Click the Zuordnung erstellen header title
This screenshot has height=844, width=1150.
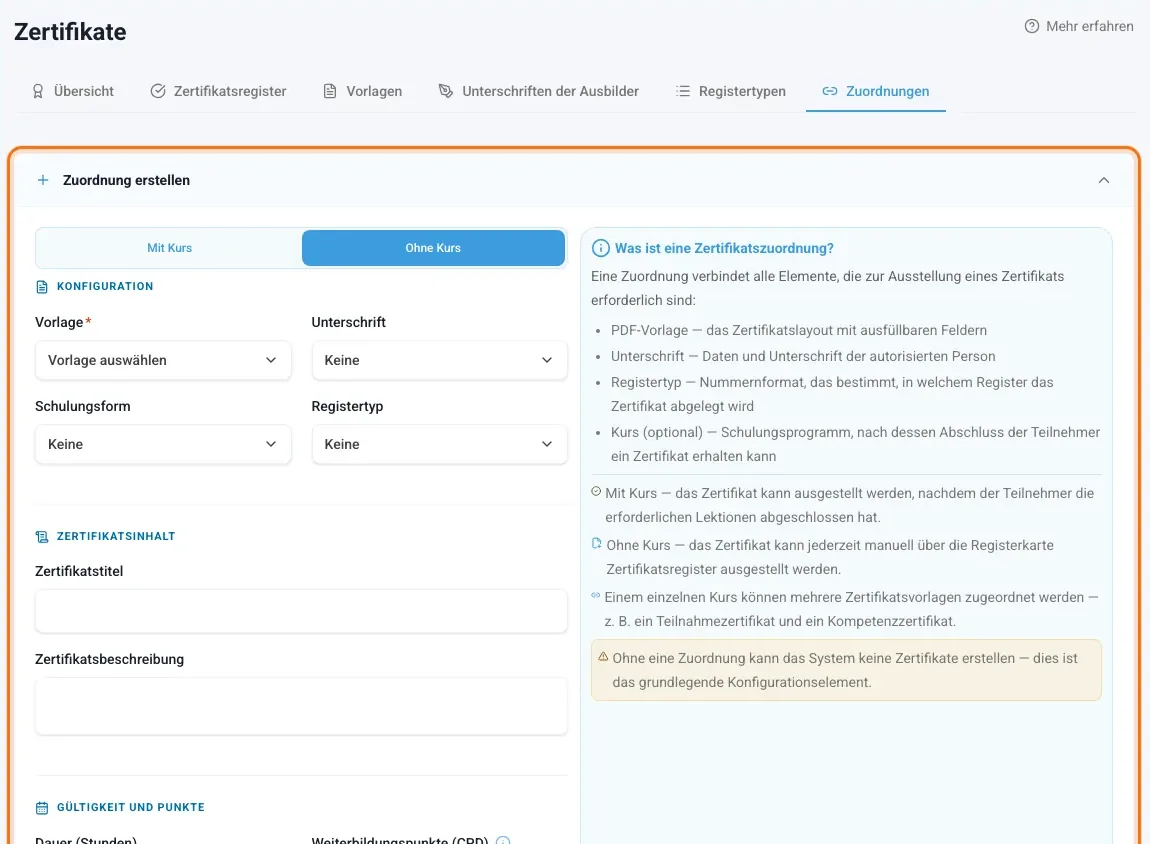126,180
